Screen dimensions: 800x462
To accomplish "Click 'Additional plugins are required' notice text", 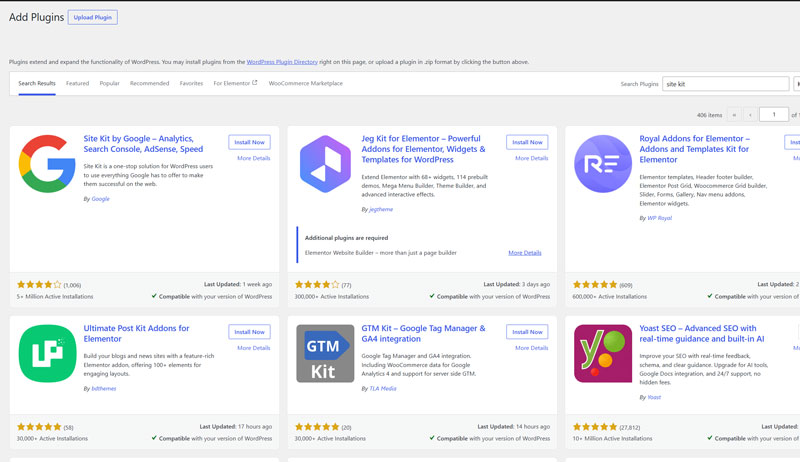I will tap(346, 238).
